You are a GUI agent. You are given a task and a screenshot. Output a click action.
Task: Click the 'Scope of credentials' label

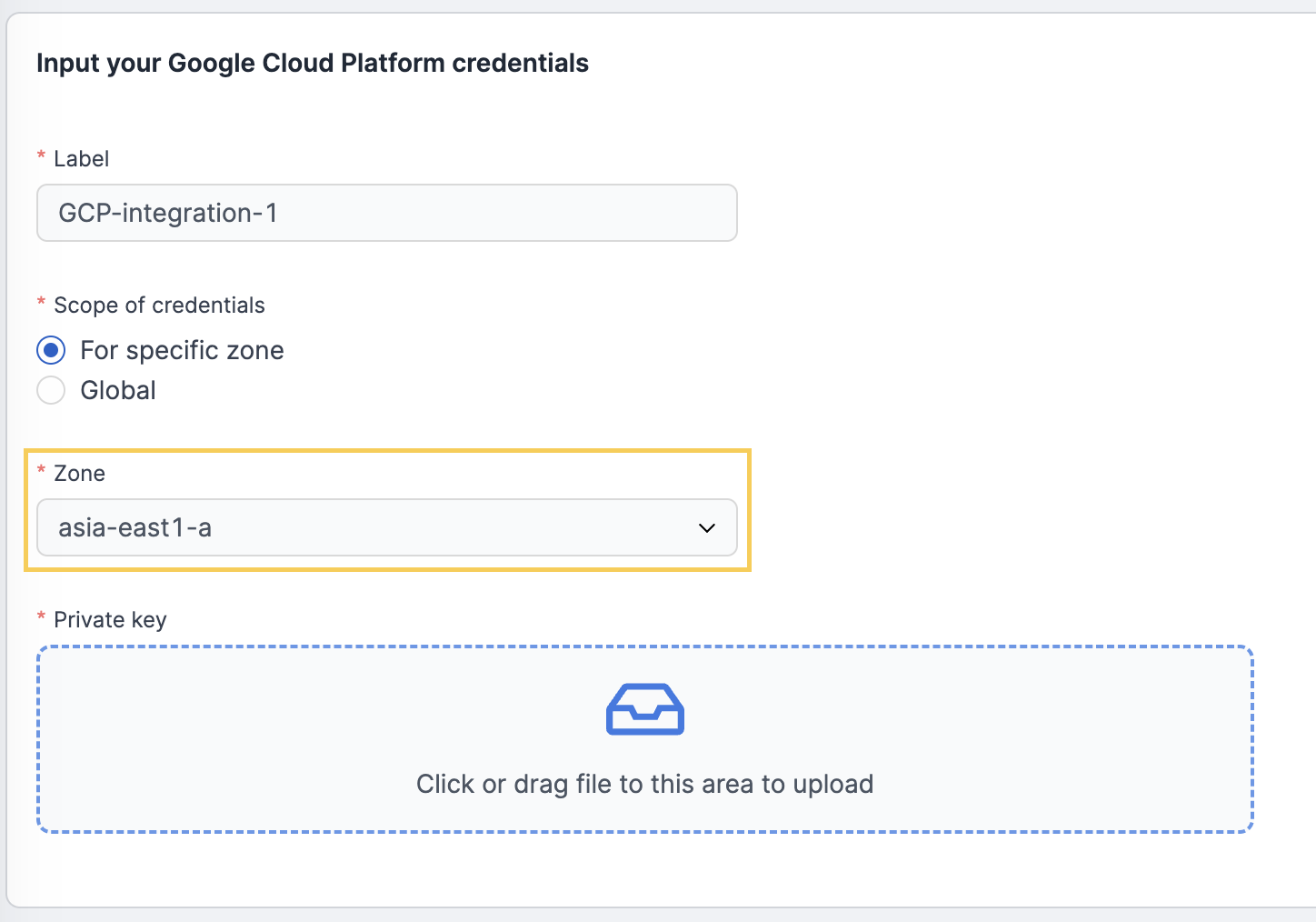click(x=159, y=306)
